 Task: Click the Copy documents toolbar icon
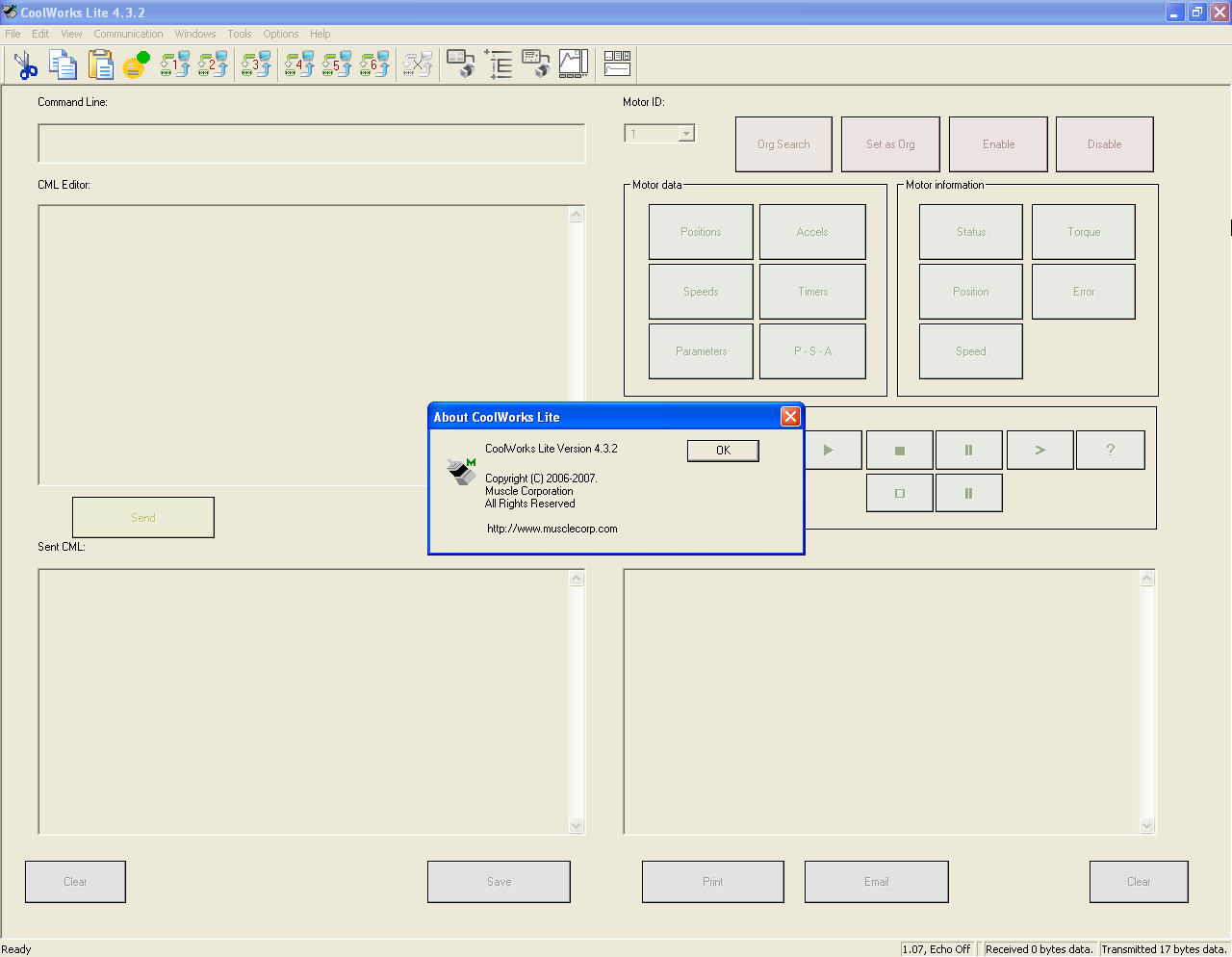(64, 65)
